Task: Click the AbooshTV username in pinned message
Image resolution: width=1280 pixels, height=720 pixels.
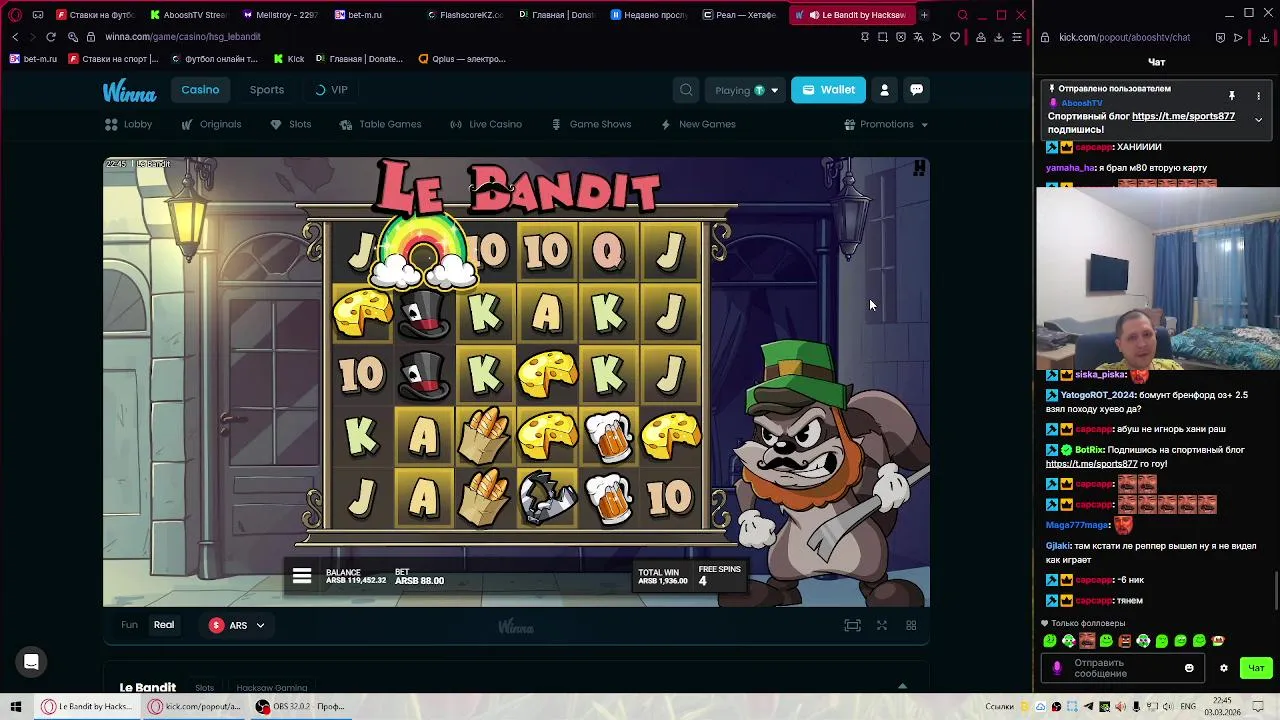Action: pos(1082,103)
